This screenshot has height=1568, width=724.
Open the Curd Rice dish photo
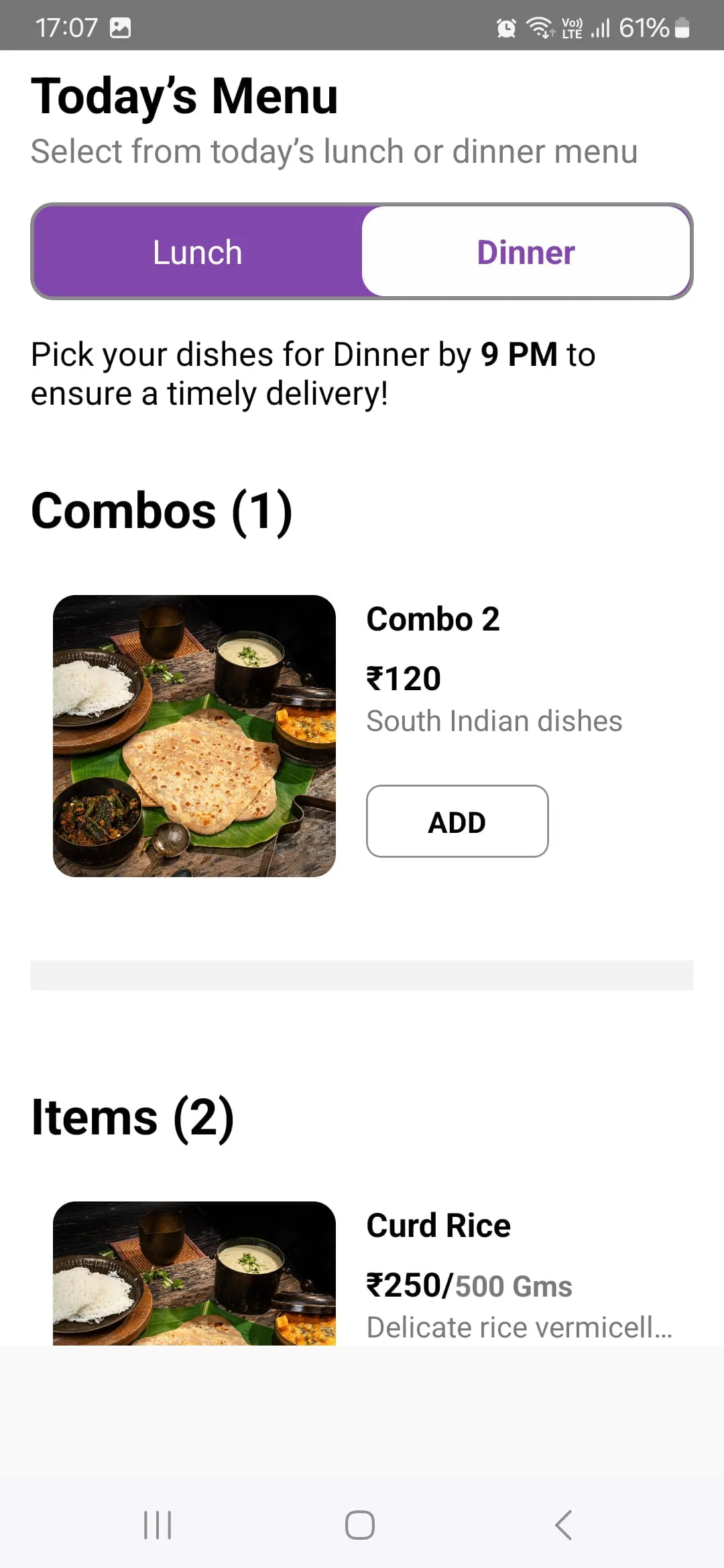click(x=194, y=1273)
